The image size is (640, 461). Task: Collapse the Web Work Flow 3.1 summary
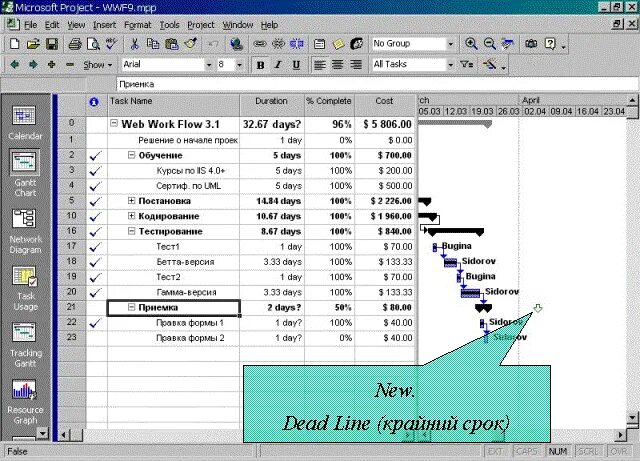(x=114, y=123)
